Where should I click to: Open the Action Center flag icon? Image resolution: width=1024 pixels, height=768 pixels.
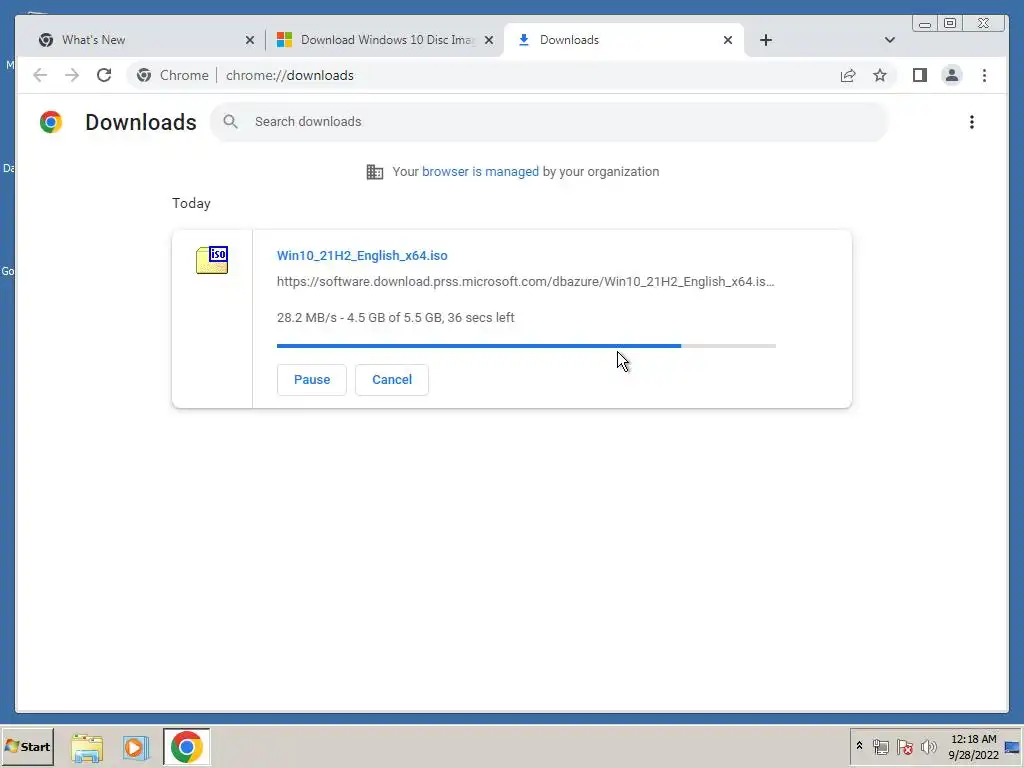tap(904, 747)
